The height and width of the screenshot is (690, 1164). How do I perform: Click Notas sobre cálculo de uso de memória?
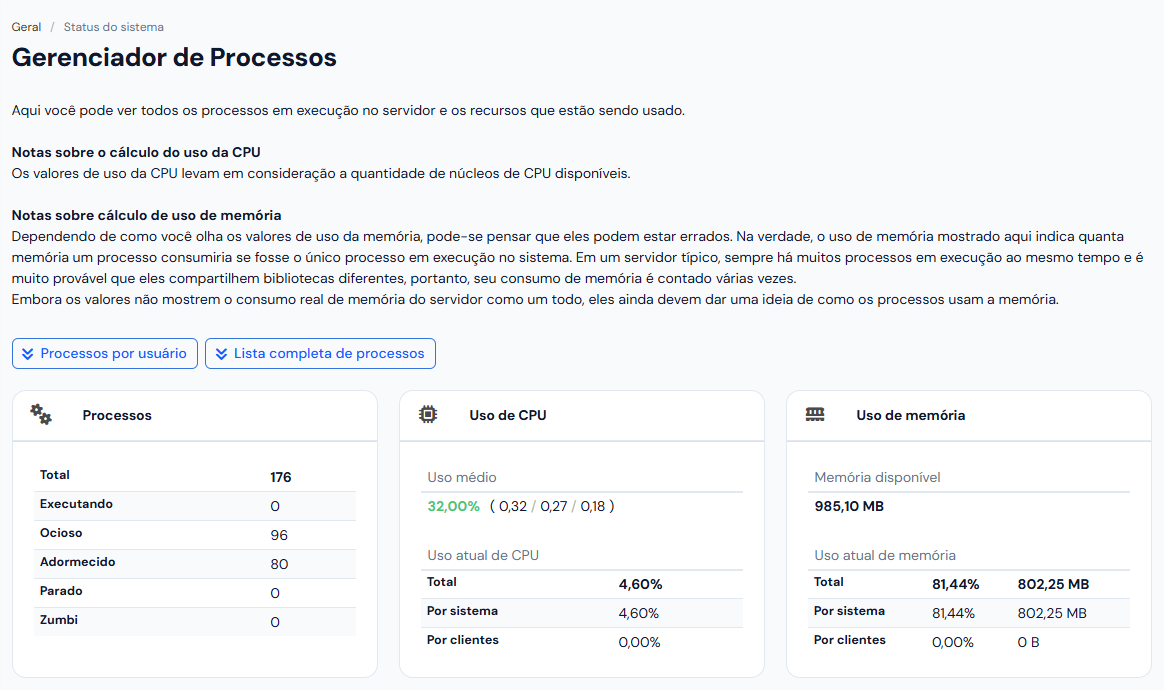[x=146, y=215]
